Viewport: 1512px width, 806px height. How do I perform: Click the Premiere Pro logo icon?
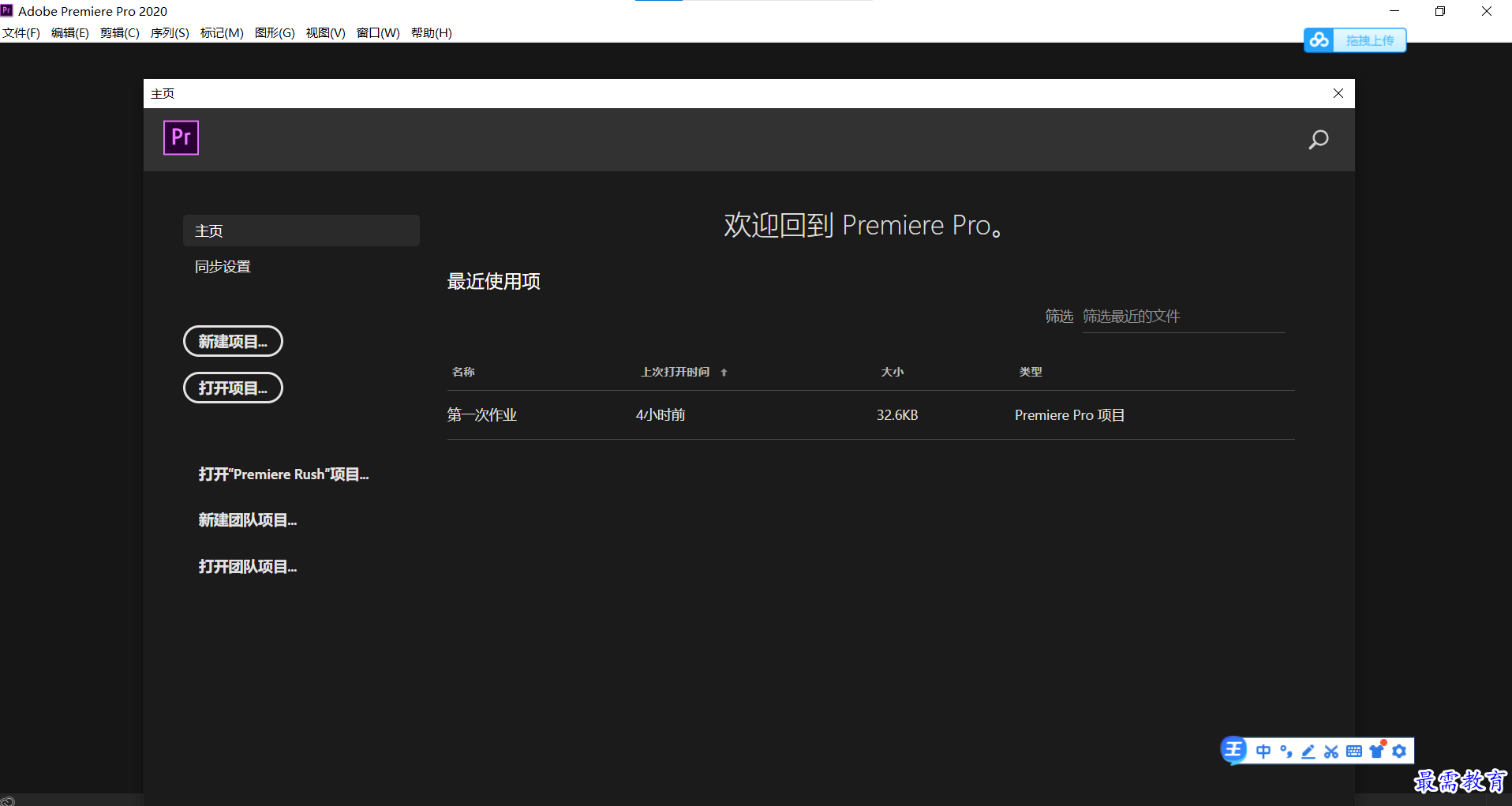(x=181, y=137)
